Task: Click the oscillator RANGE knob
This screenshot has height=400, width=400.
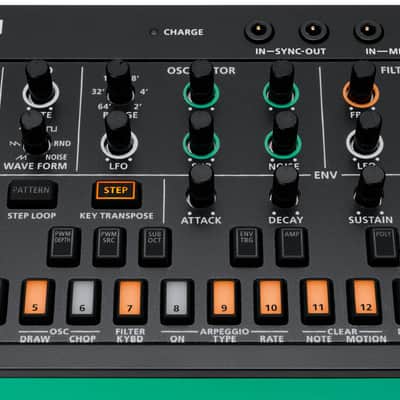Action: coord(119,82)
